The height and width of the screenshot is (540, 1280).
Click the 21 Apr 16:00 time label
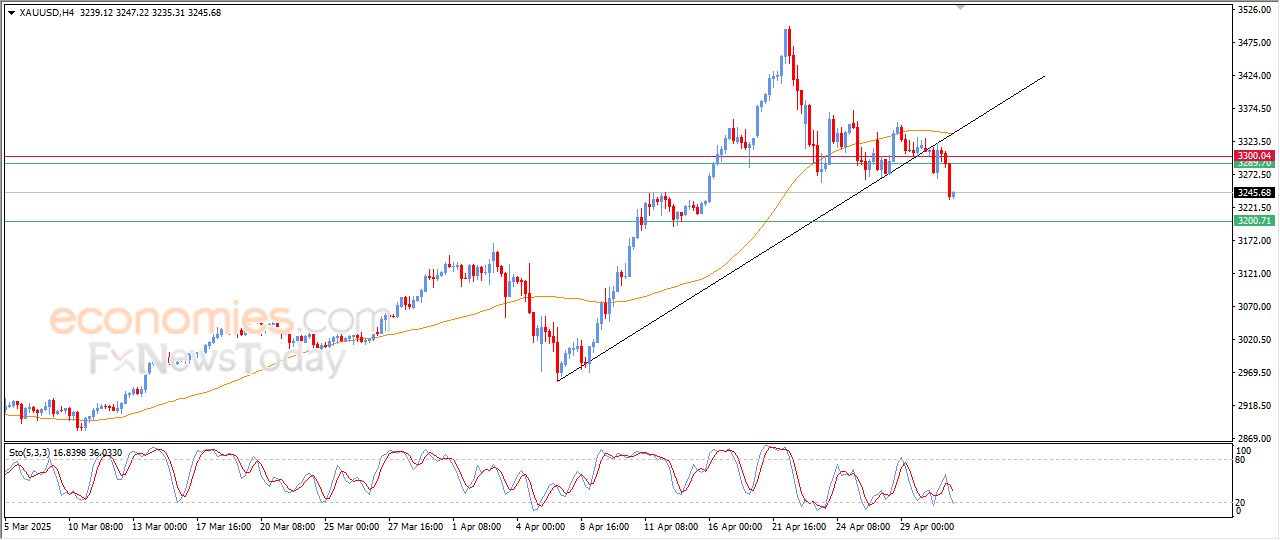pos(799,525)
